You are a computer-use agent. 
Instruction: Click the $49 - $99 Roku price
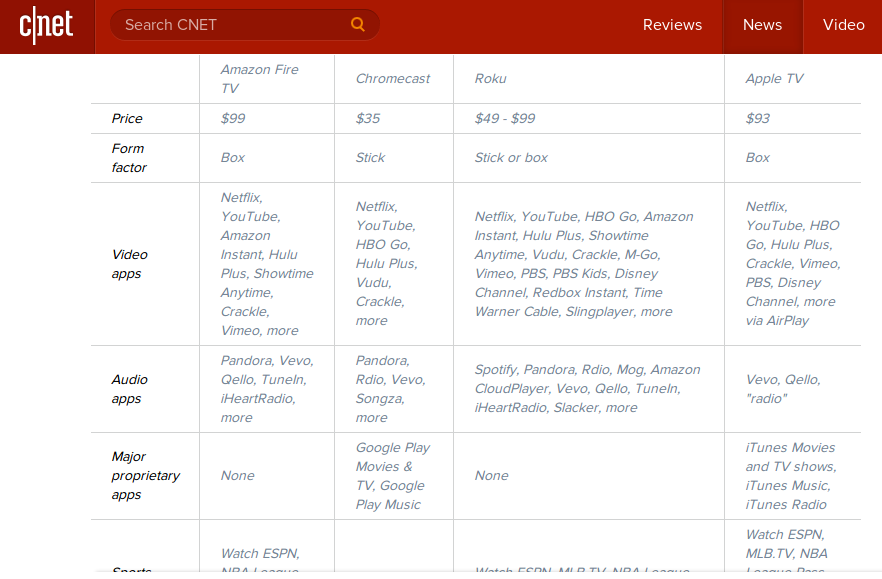coord(505,119)
